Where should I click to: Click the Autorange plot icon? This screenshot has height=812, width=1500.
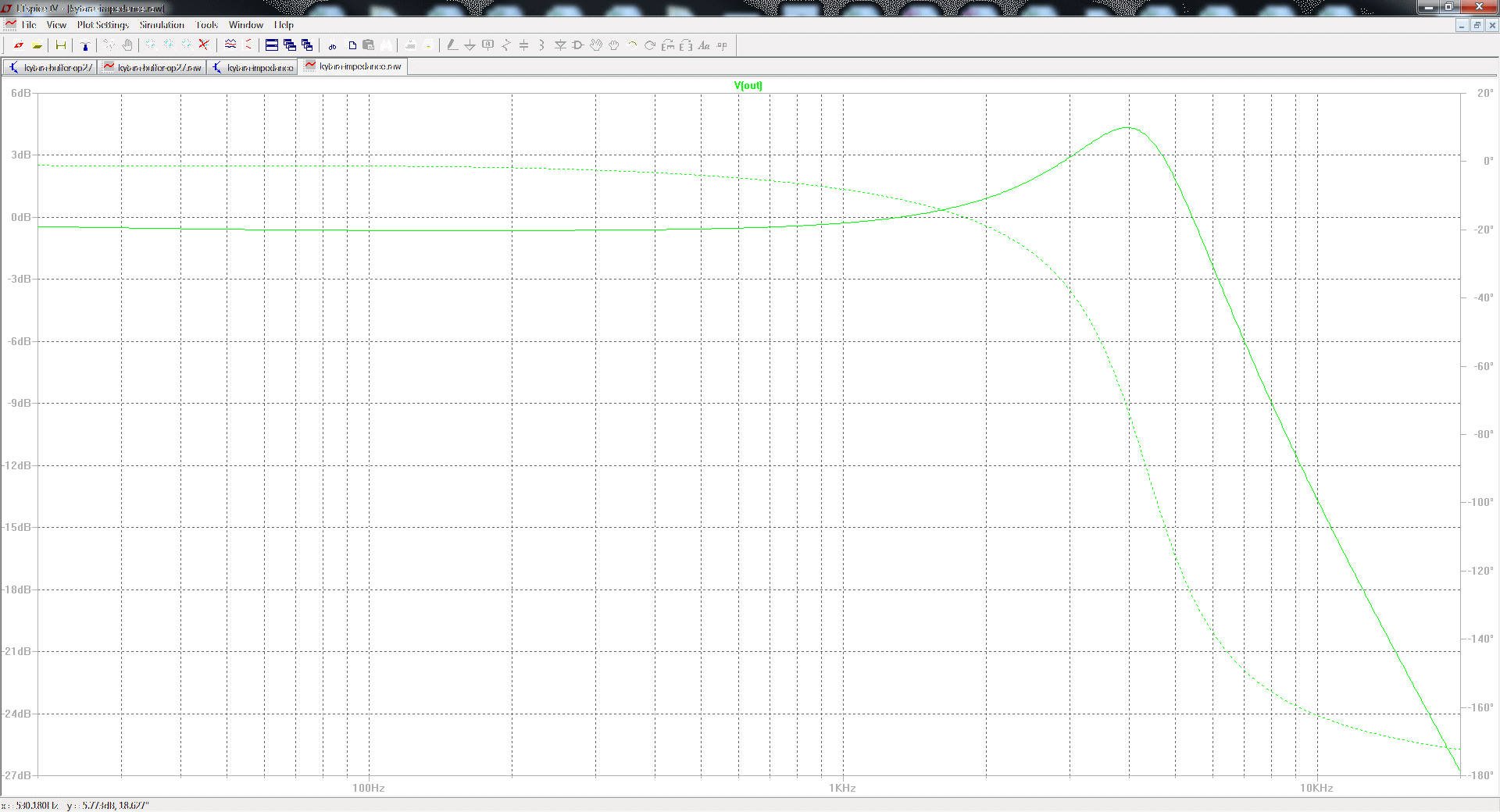pos(248,45)
